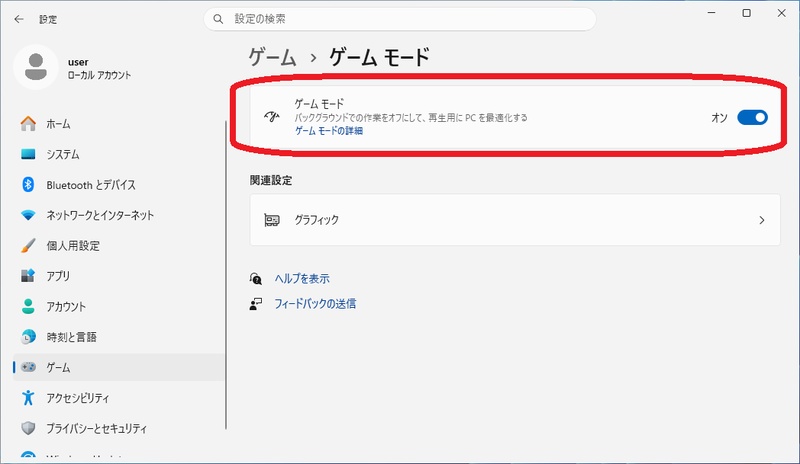Open ネットワークとインターネット section

[x=119, y=215]
